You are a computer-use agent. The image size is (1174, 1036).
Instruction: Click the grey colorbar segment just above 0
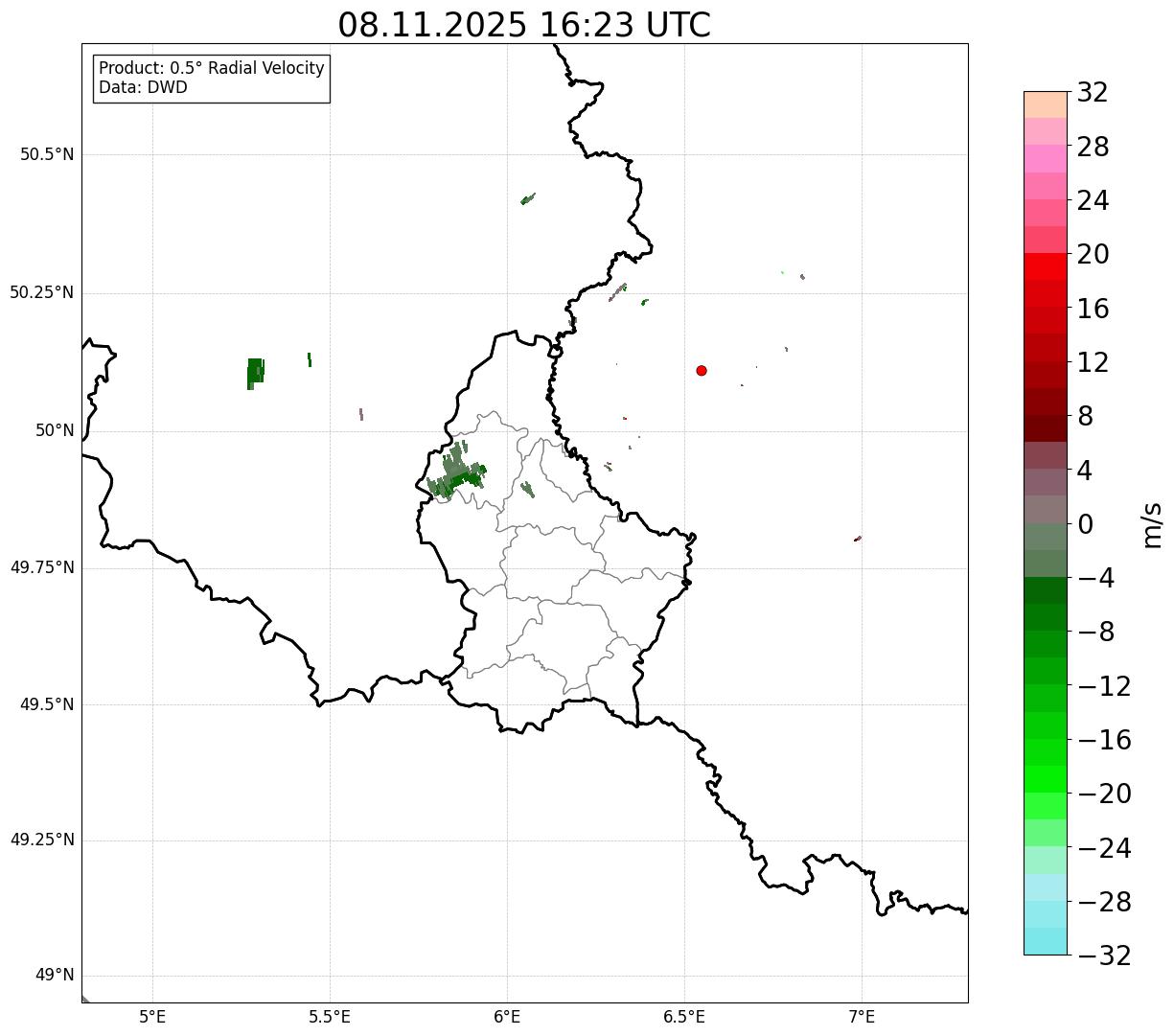(1045, 509)
